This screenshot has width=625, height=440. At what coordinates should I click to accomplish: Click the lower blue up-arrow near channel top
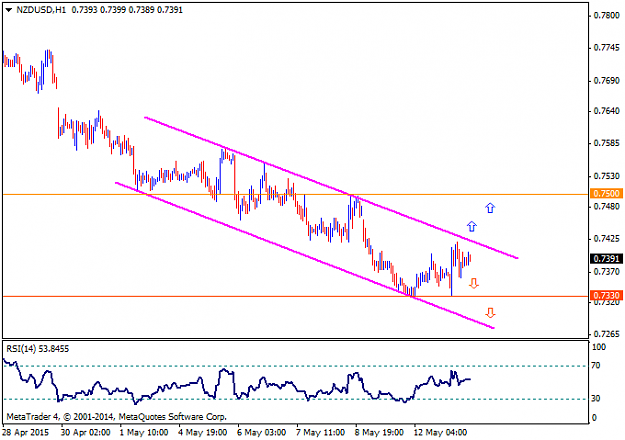click(472, 226)
